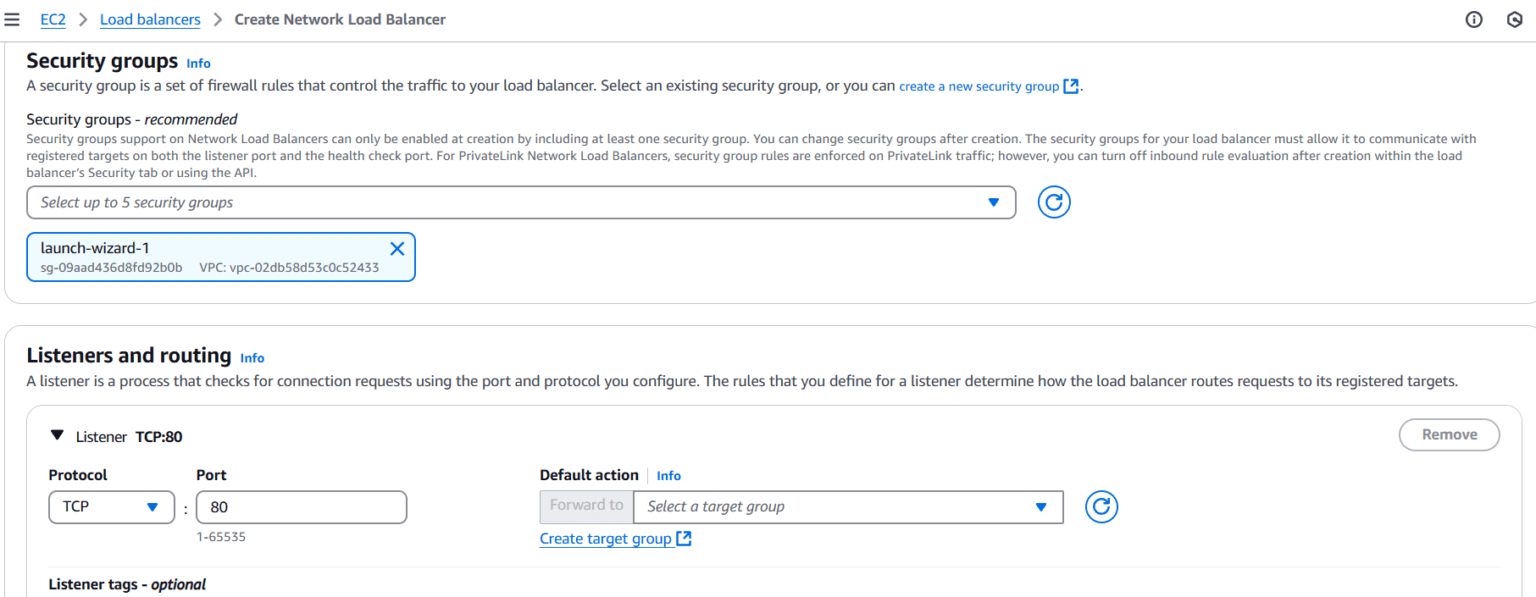Open the navigation hamburger menu
This screenshot has height=597, width=1536.
pos(14,19)
